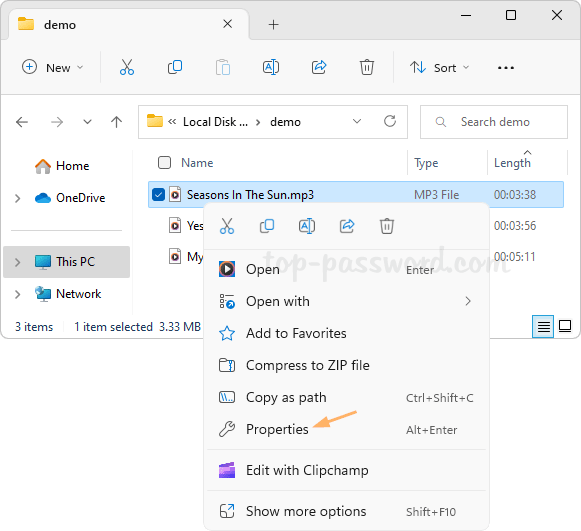Click the Delete trash icon in the main toolbar
581x531 pixels.
point(367,67)
